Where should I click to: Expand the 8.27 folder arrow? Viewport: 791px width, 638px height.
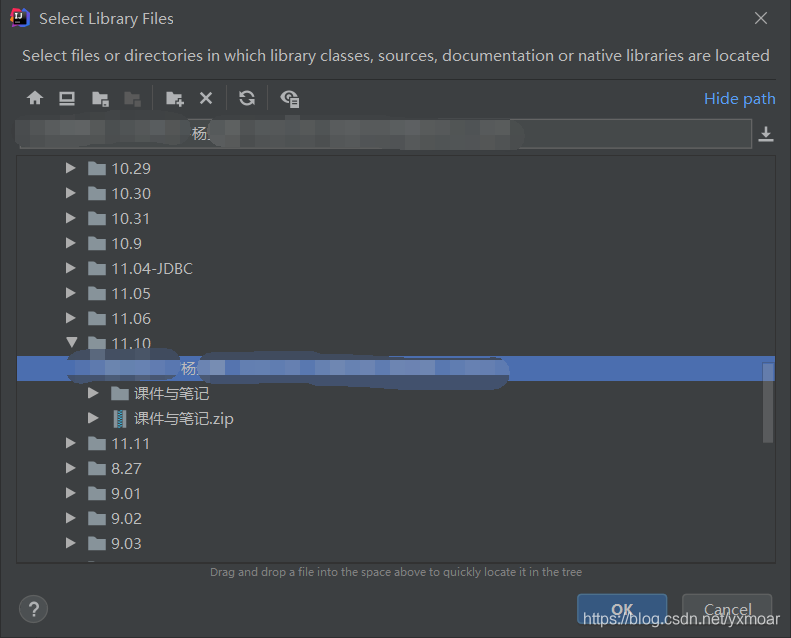point(71,468)
